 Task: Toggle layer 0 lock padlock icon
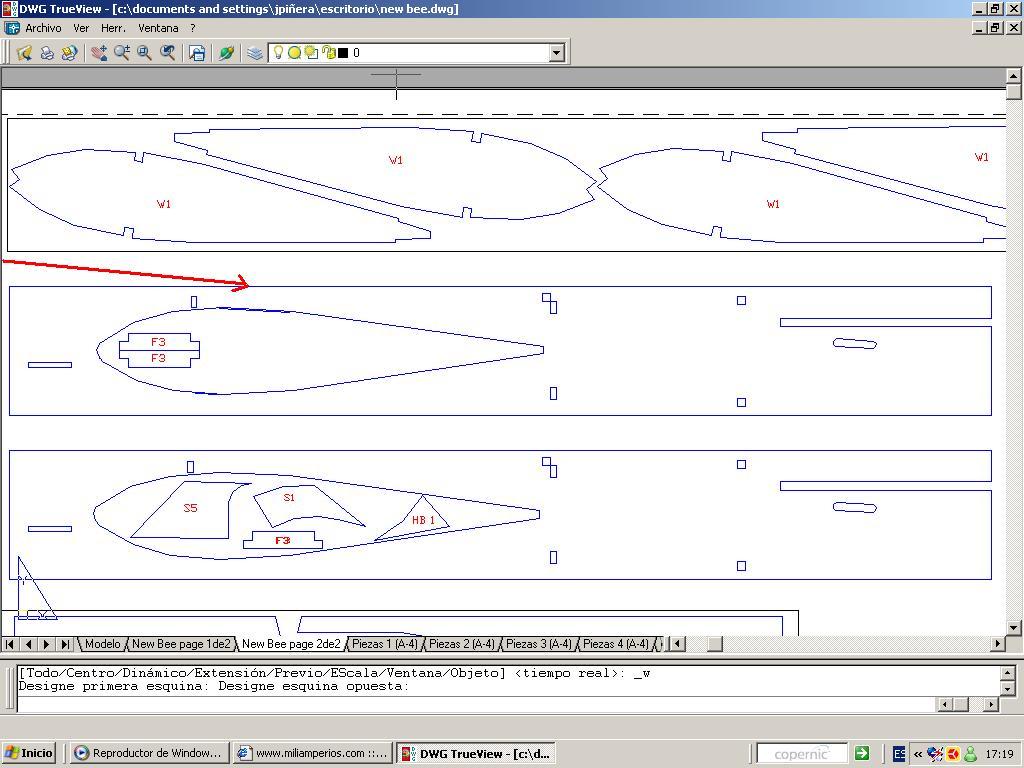328,53
